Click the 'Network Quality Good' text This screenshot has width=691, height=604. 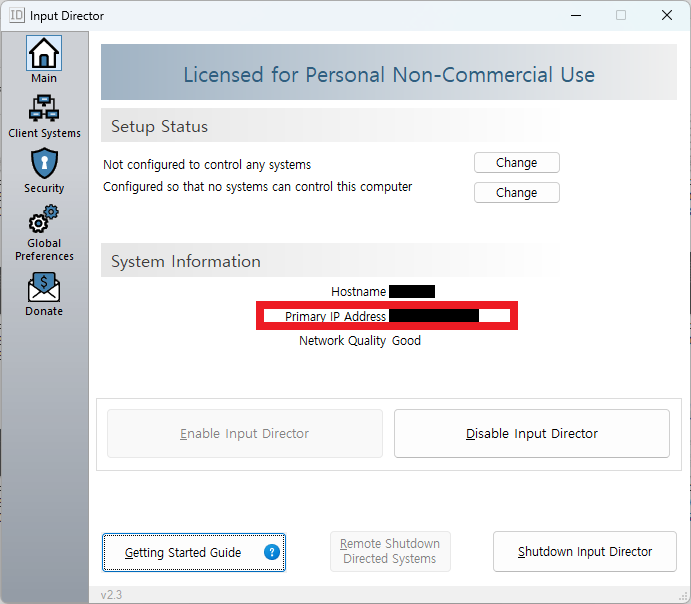click(x=360, y=341)
